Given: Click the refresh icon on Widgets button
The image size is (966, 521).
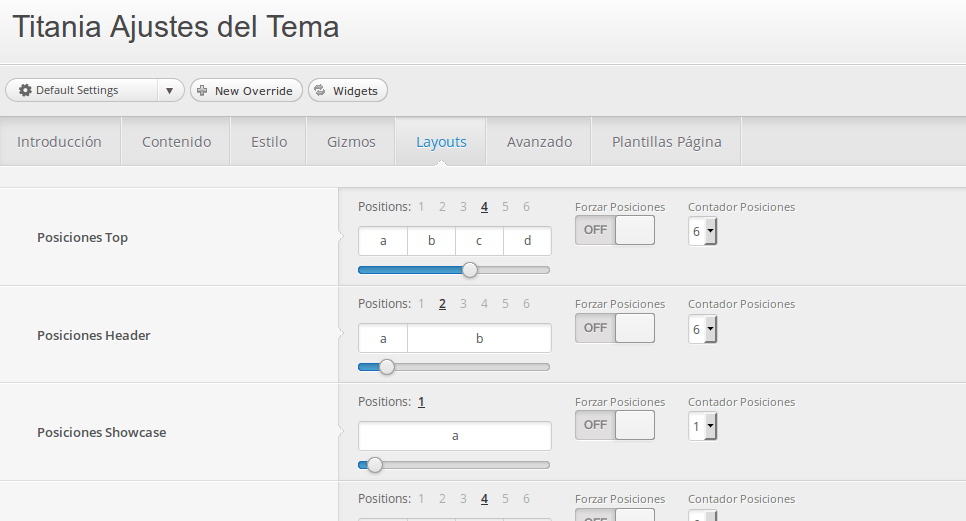Looking at the screenshot, I should click(x=320, y=91).
